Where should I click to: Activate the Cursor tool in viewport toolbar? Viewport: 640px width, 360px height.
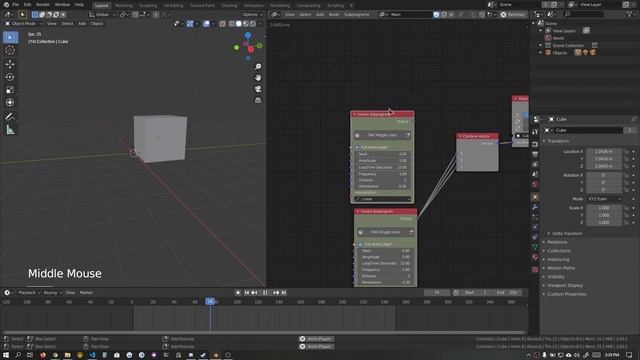(x=10, y=50)
